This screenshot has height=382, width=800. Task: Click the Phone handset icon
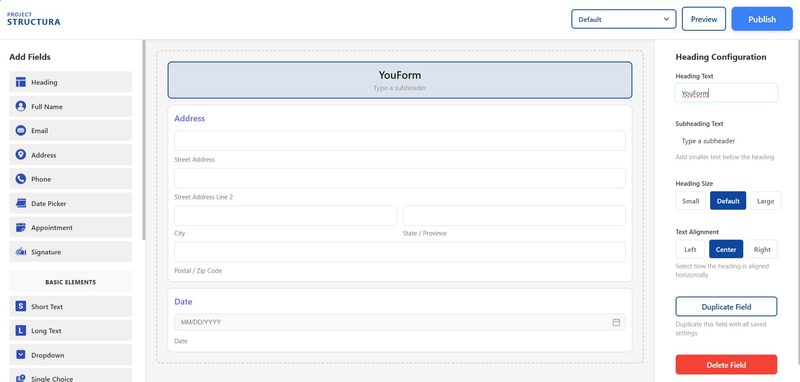(x=20, y=179)
